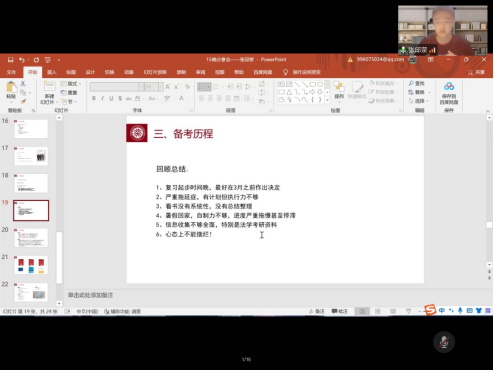Viewport: 494px width, 371px height.
Task: Click the Save icon in quick access toolbar
Action: tap(11, 60)
